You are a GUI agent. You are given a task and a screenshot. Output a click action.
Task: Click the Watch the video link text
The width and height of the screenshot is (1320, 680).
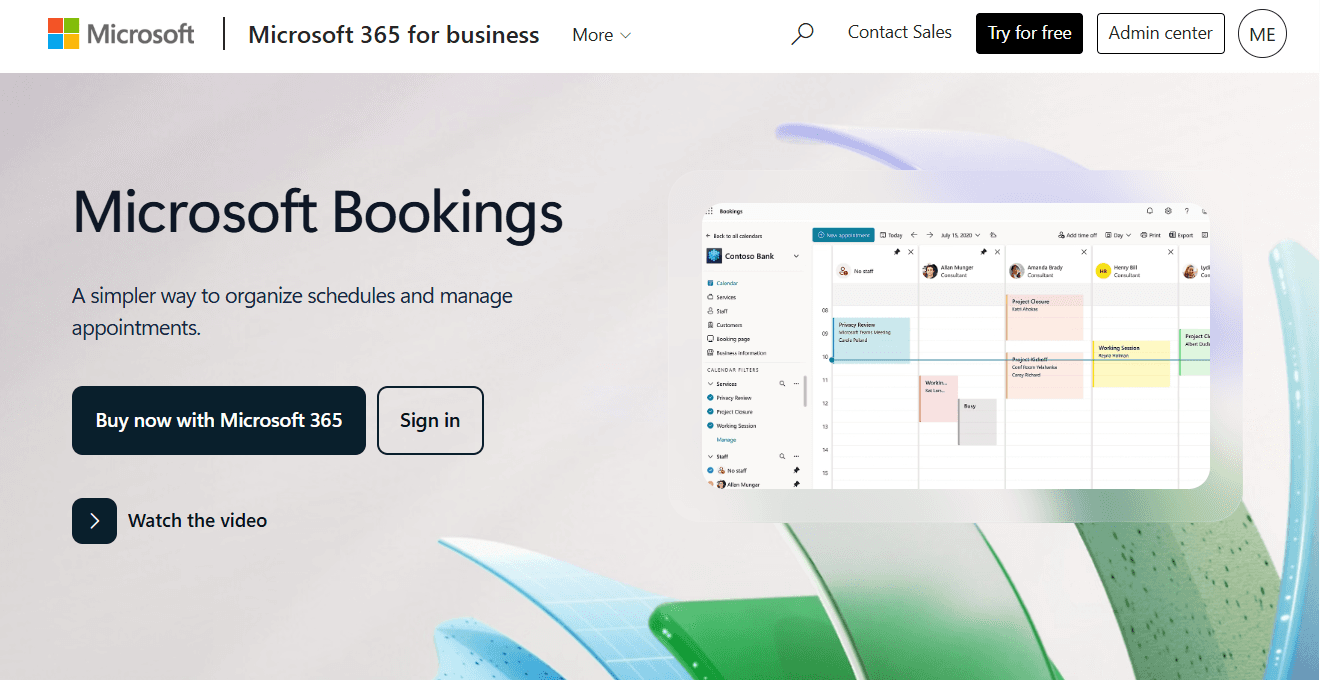tap(197, 520)
